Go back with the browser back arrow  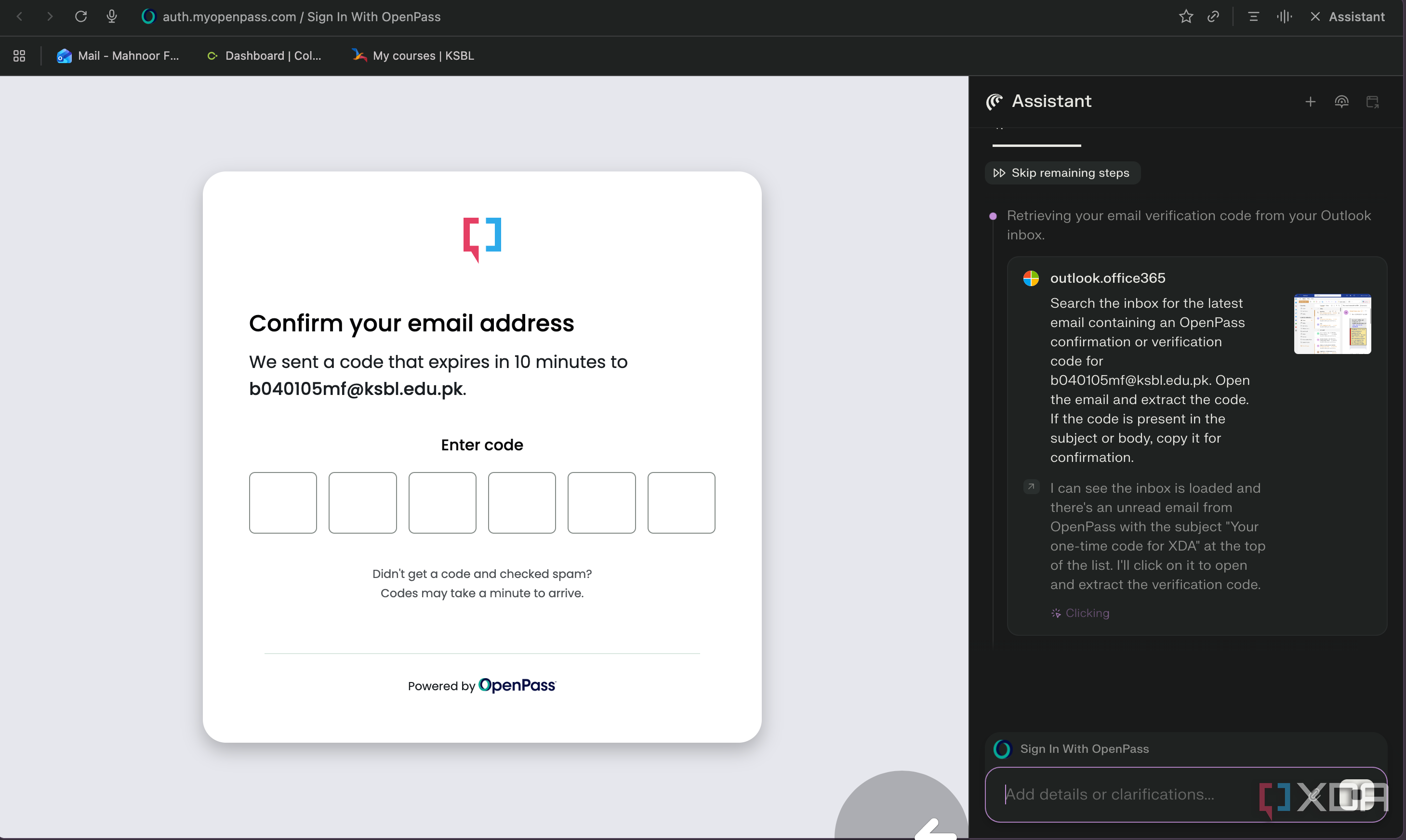(20, 16)
